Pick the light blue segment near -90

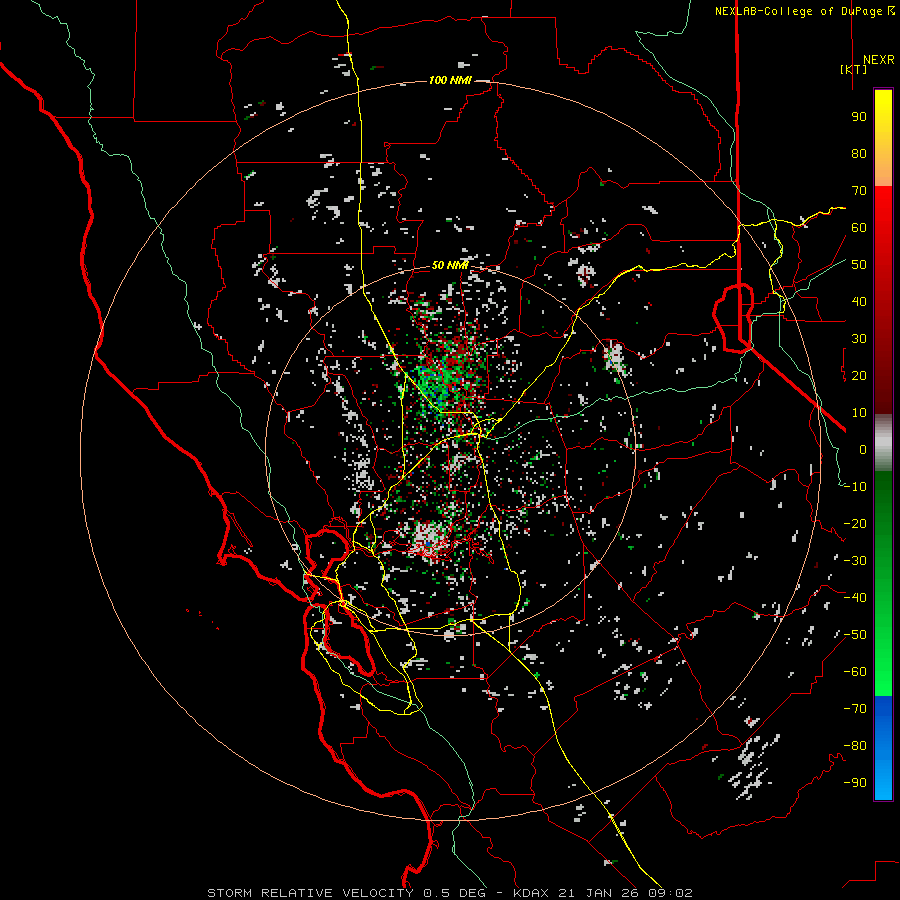[x=883, y=783]
